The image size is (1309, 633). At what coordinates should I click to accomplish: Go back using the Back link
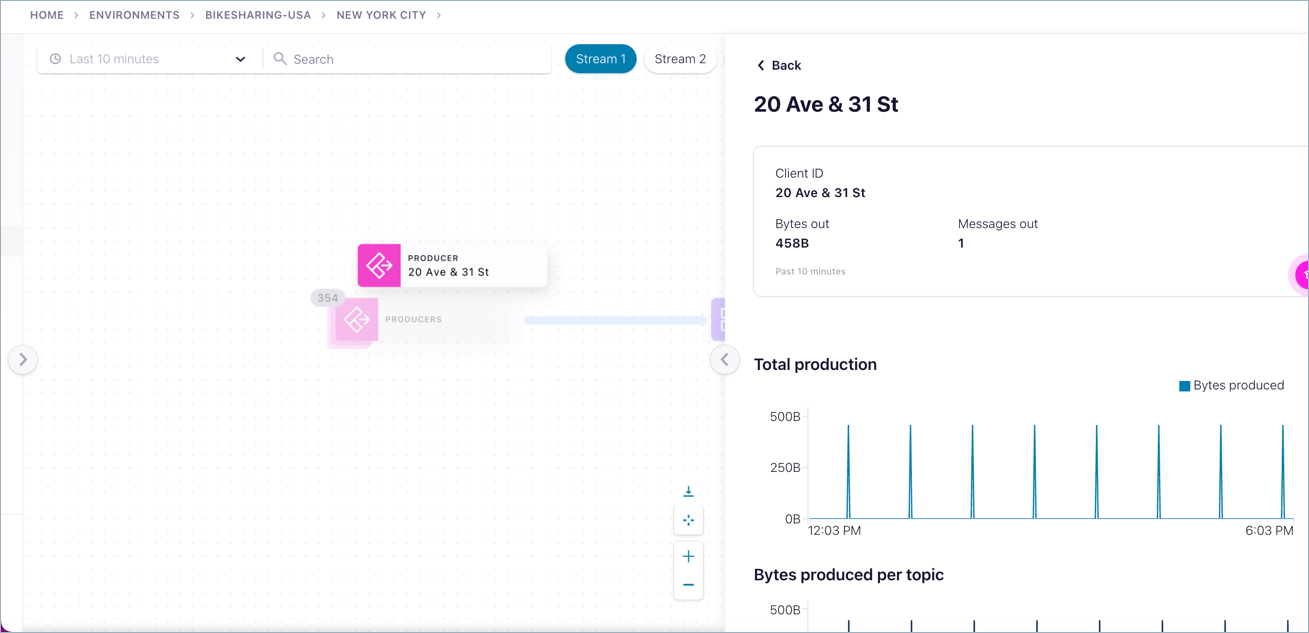tap(778, 65)
